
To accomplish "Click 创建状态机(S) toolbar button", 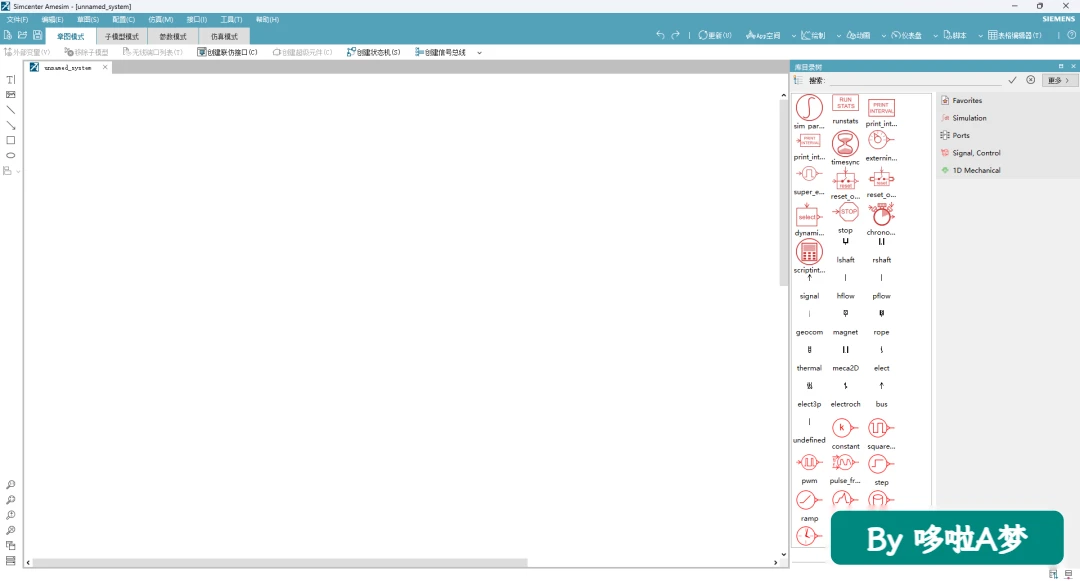I will [373, 52].
